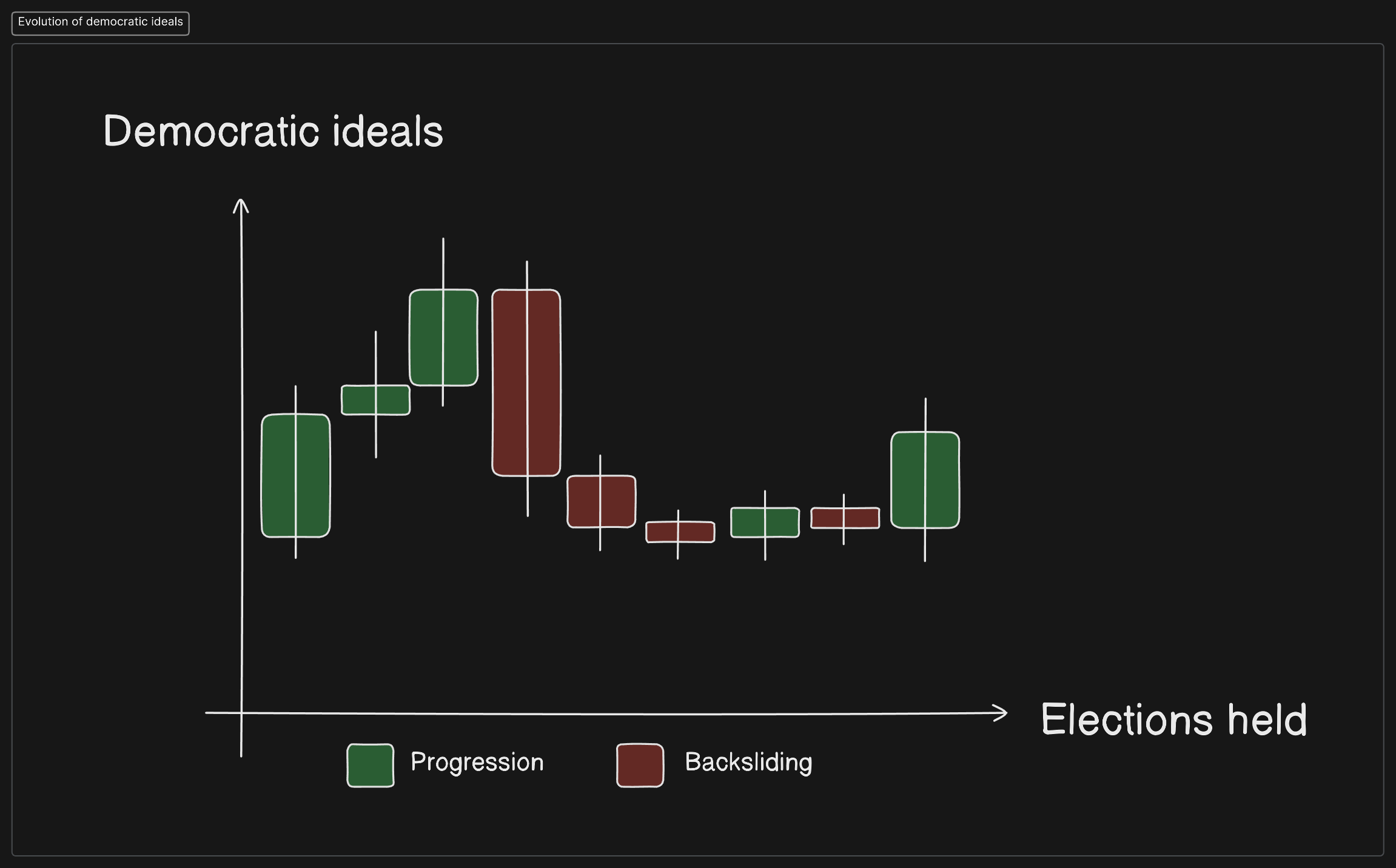Screen dimensions: 1396x868
Task: Click the vertical axis arrowhead
Action: (241, 204)
